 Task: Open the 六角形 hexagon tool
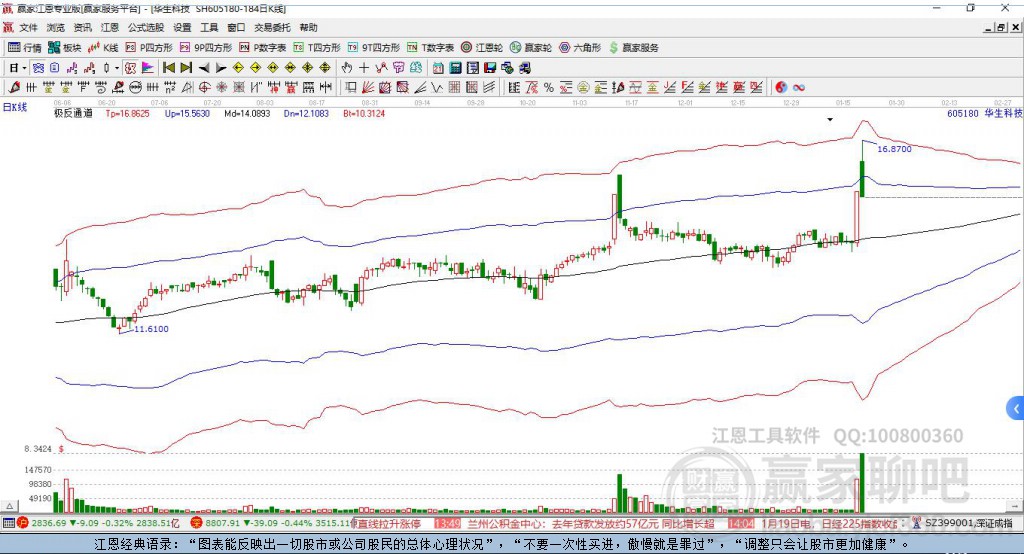[580, 48]
